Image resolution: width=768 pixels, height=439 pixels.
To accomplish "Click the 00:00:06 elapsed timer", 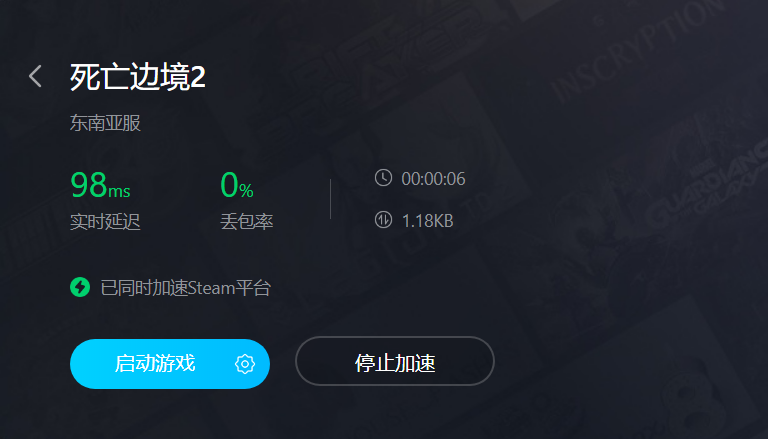I will pyautogui.click(x=433, y=179).
